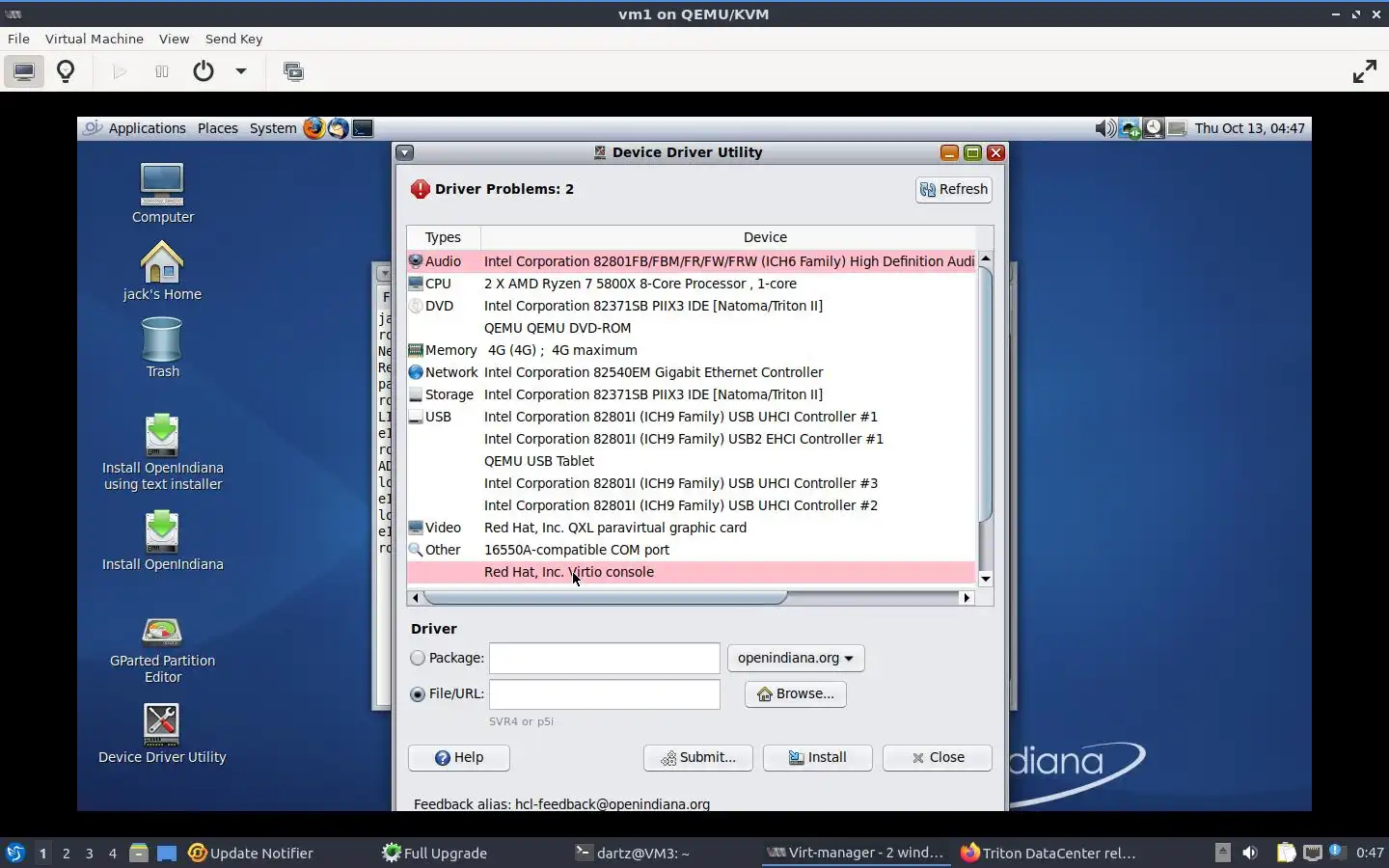Switch VM viewer to fullscreen
Viewport: 1389px width, 868px height.
coord(1365,71)
